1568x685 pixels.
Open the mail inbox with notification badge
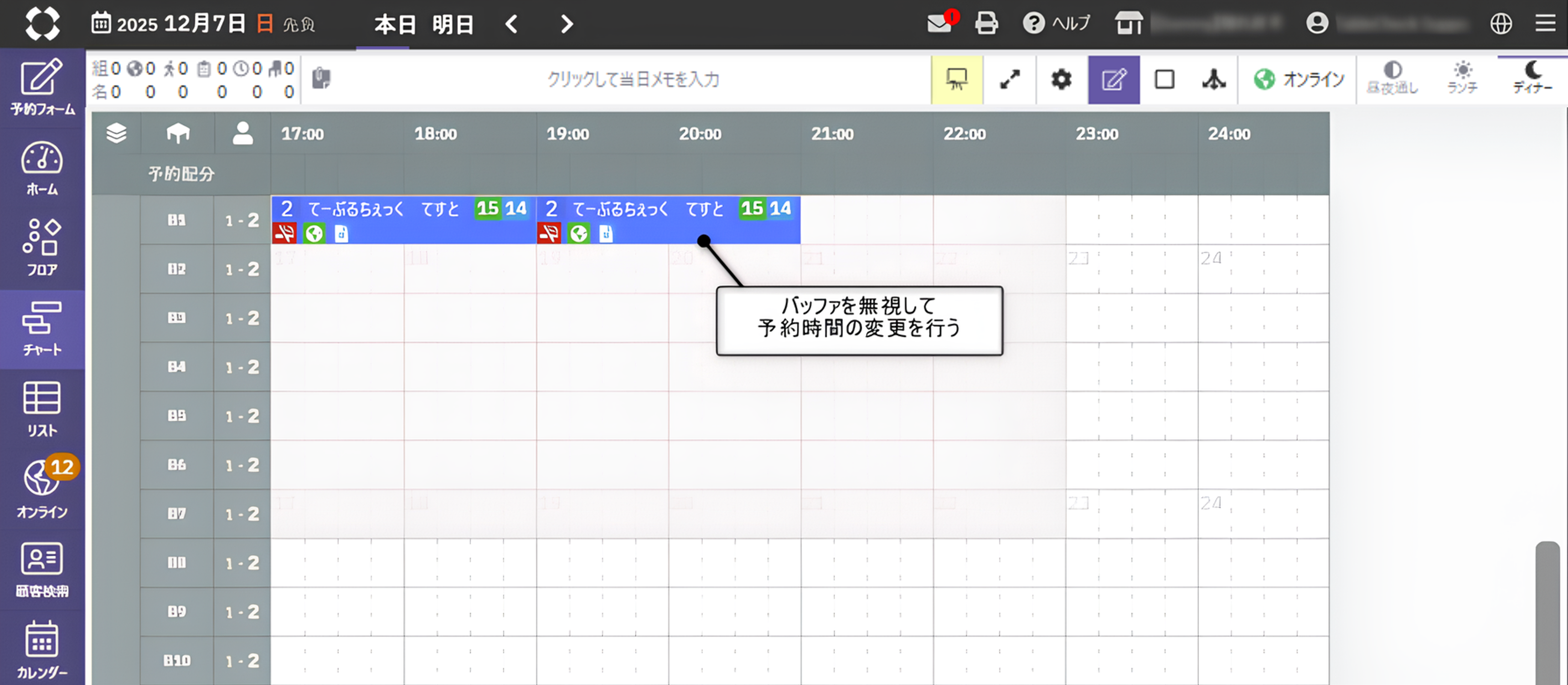(x=942, y=22)
